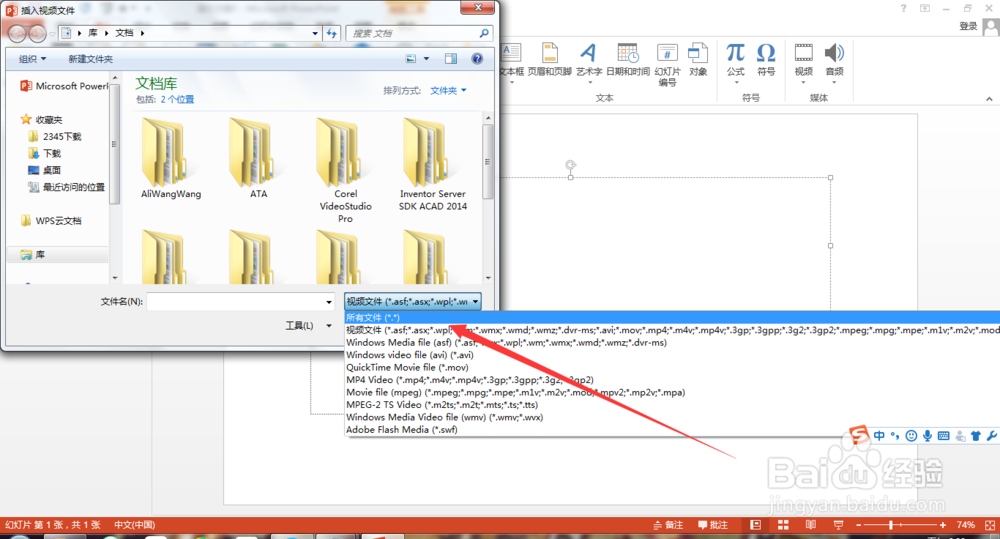This screenshot has height=539, width=1000.
Task: Select 桌面 in navigation pane
Action: pos(45,170)
